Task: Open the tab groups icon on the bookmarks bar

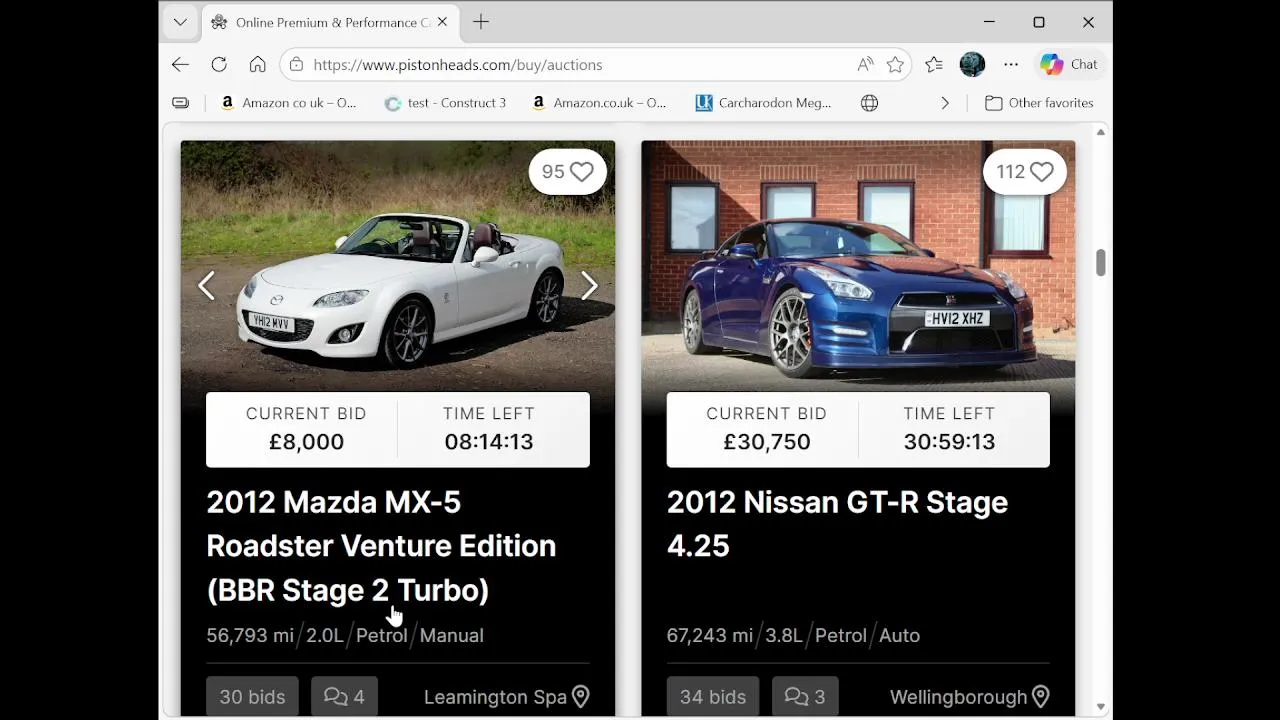Action: tap(180, 103)
